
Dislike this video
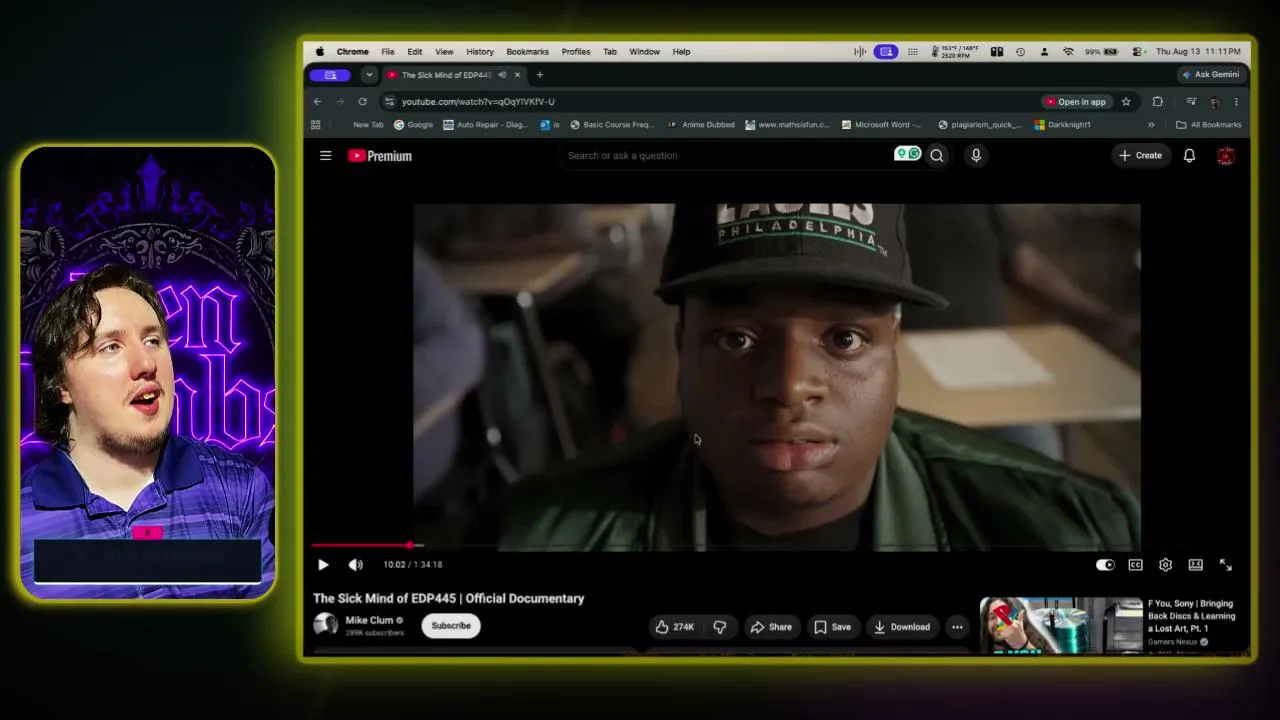tap(720, 627)
